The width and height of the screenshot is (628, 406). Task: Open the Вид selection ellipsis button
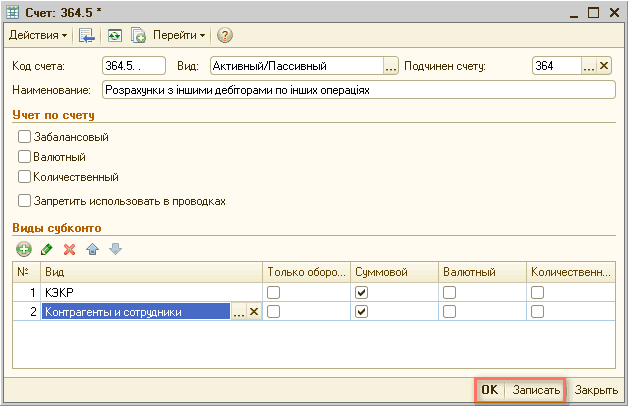point(392,66)
